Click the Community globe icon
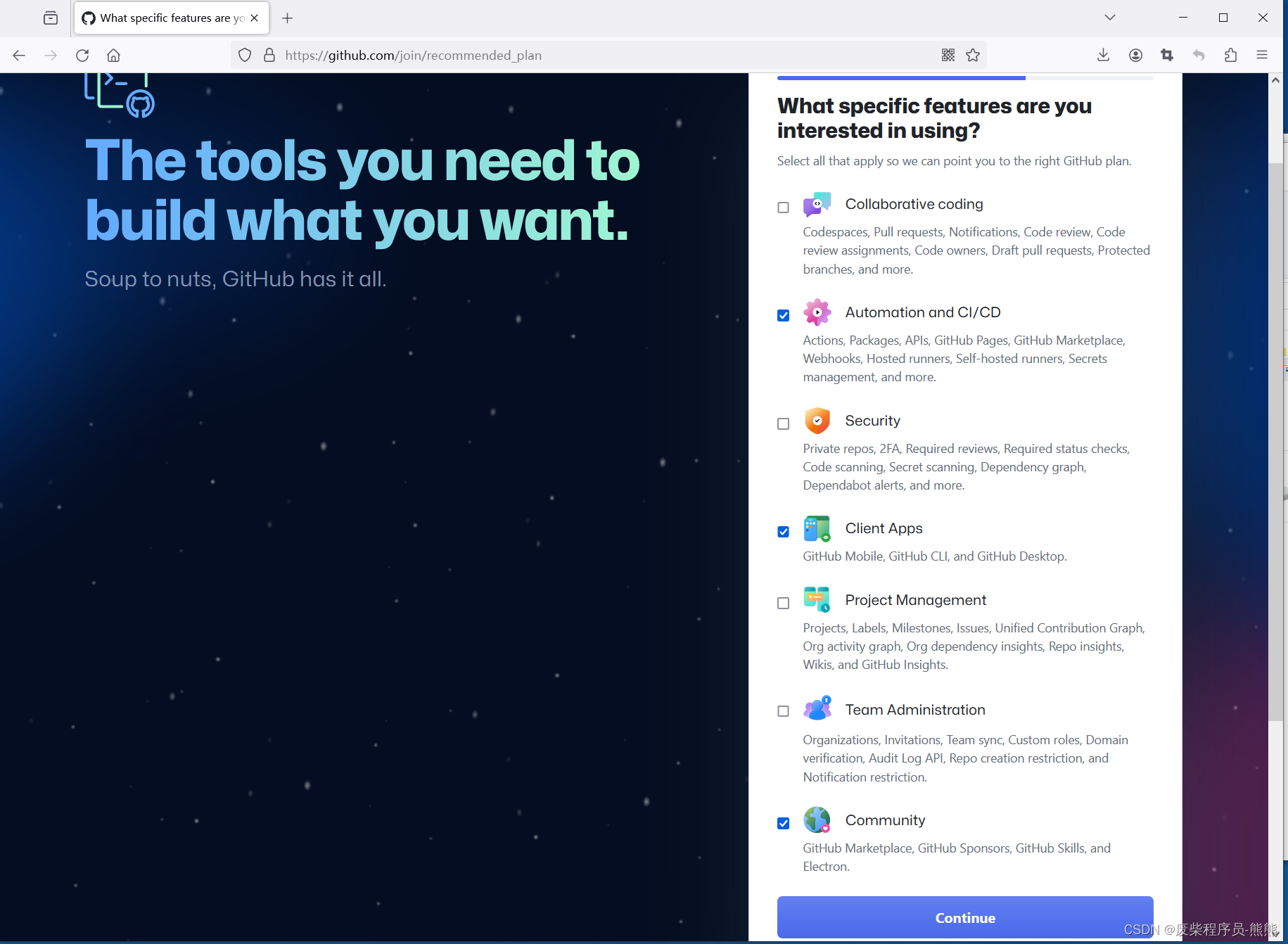Screen dimensions: 1288x944 click(817, 820)
